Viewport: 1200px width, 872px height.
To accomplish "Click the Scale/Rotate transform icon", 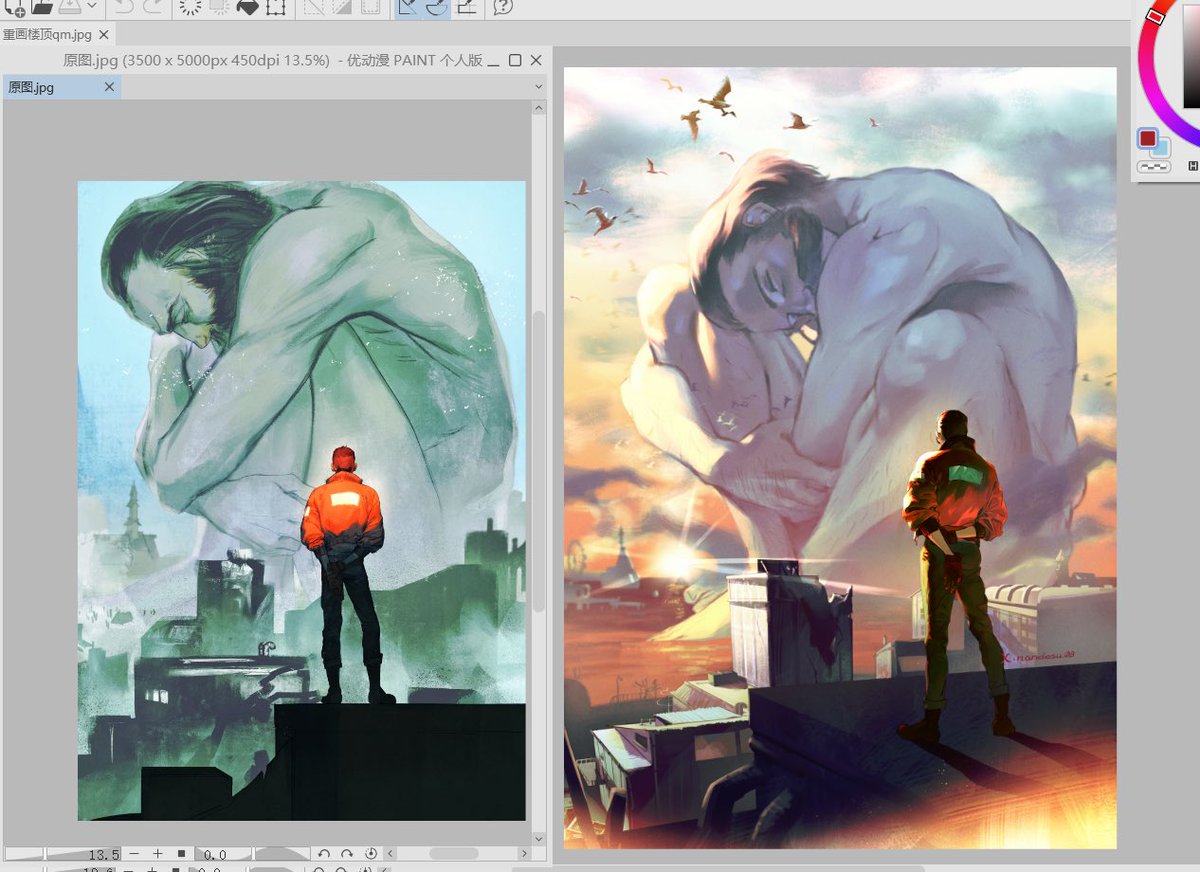I will (275, 6).
